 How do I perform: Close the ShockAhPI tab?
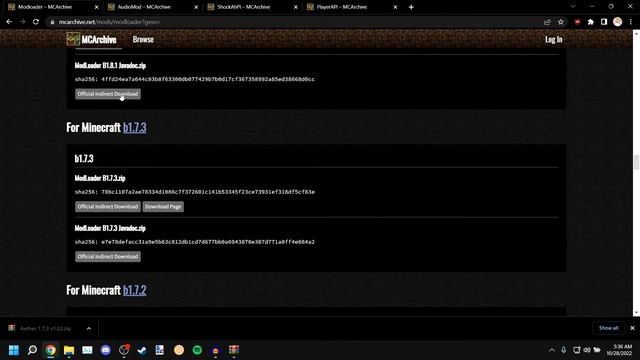(x=296, y=7)
